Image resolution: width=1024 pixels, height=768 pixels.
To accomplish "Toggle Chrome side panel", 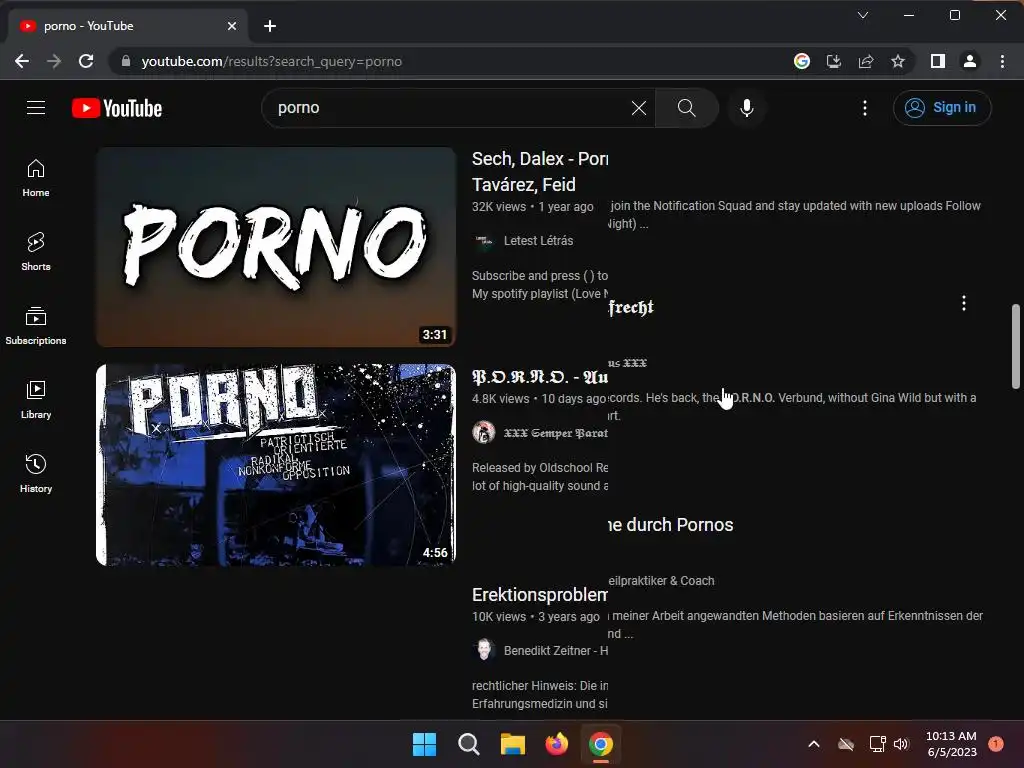I will (x=938, y=61).
